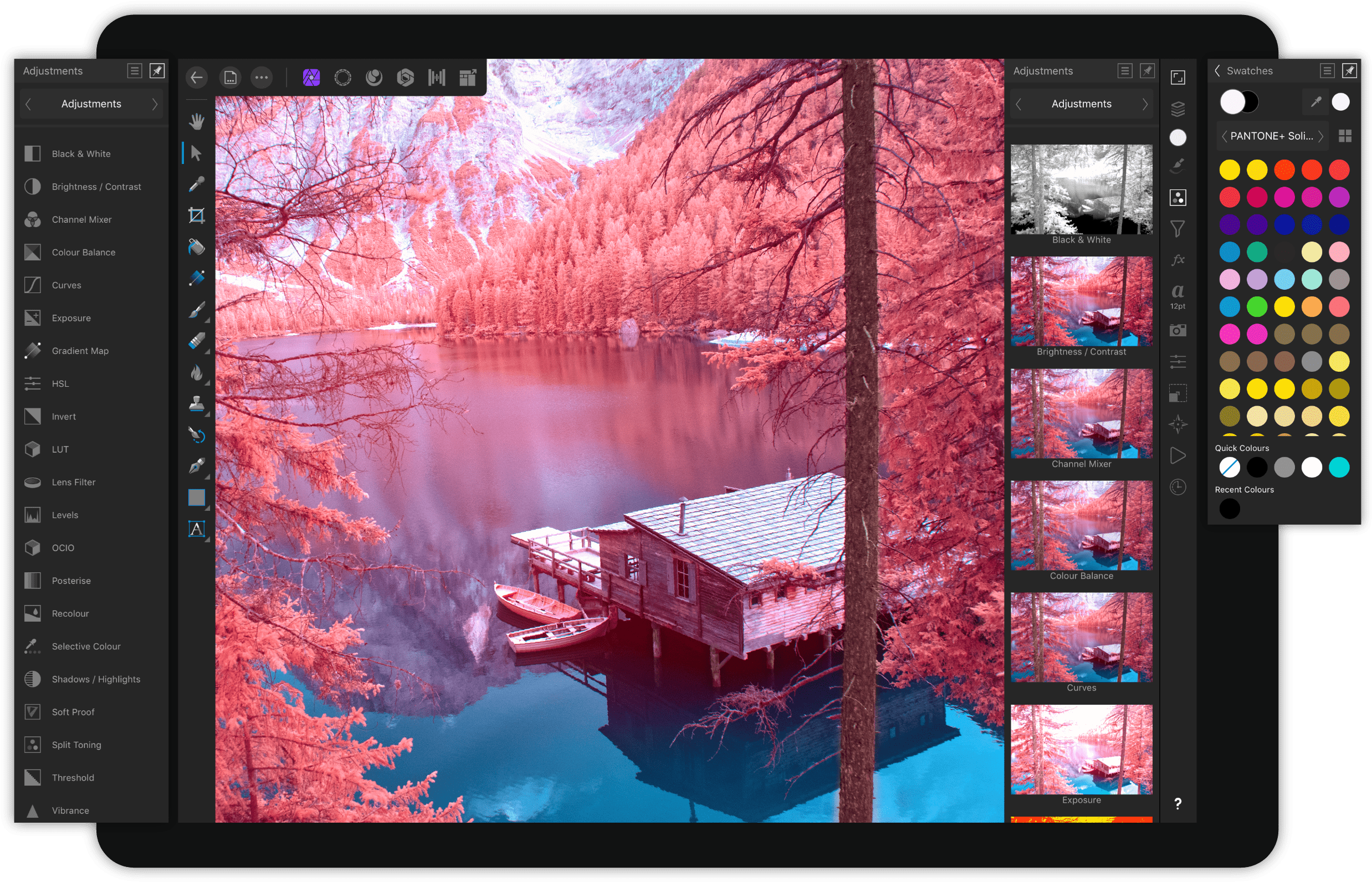Toggle pin on left Adjustments panel
The width and height of the screenshot is (1372, 882).
156,70
